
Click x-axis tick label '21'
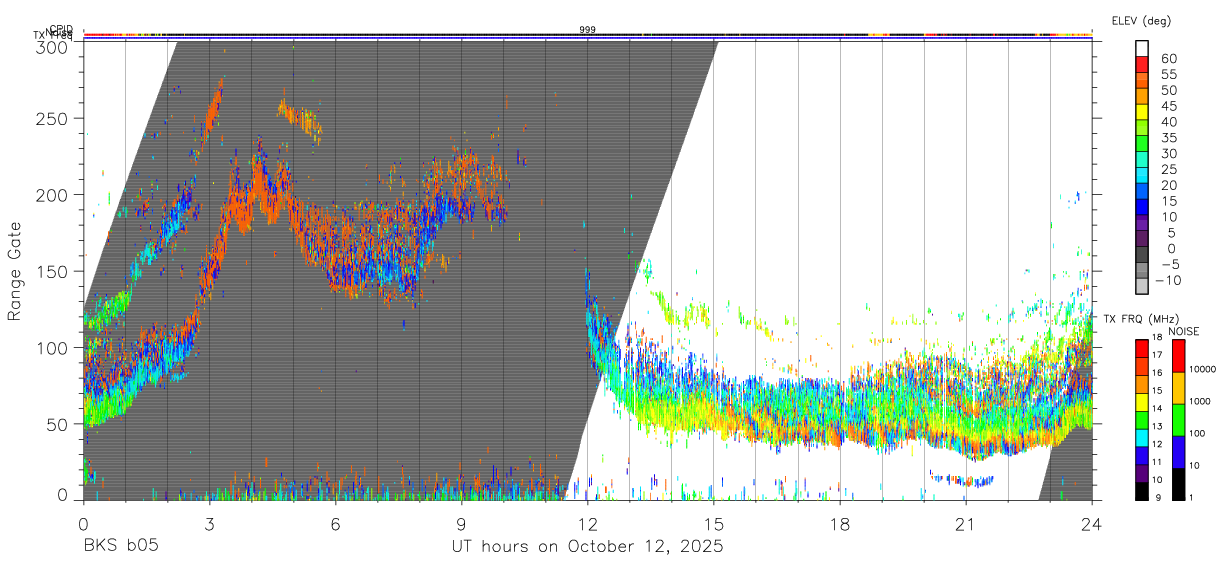point(966,523)
